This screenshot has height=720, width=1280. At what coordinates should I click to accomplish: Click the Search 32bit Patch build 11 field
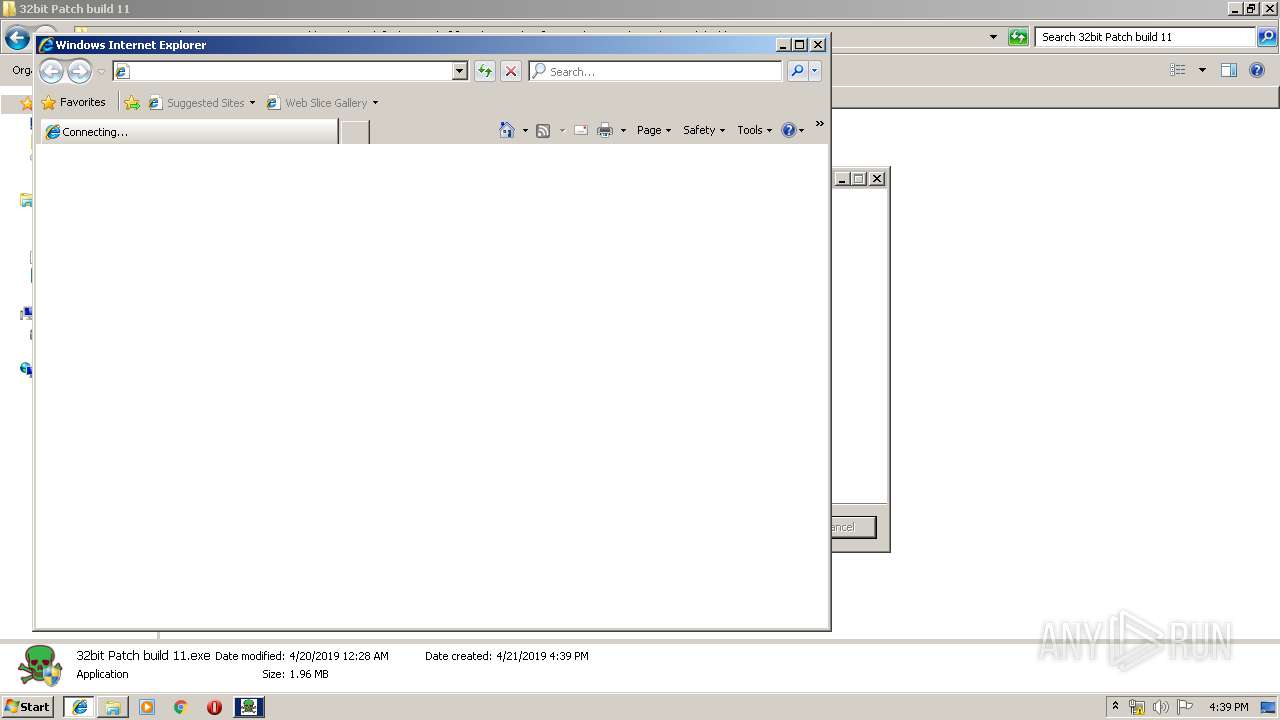[x=1145, y=37]
